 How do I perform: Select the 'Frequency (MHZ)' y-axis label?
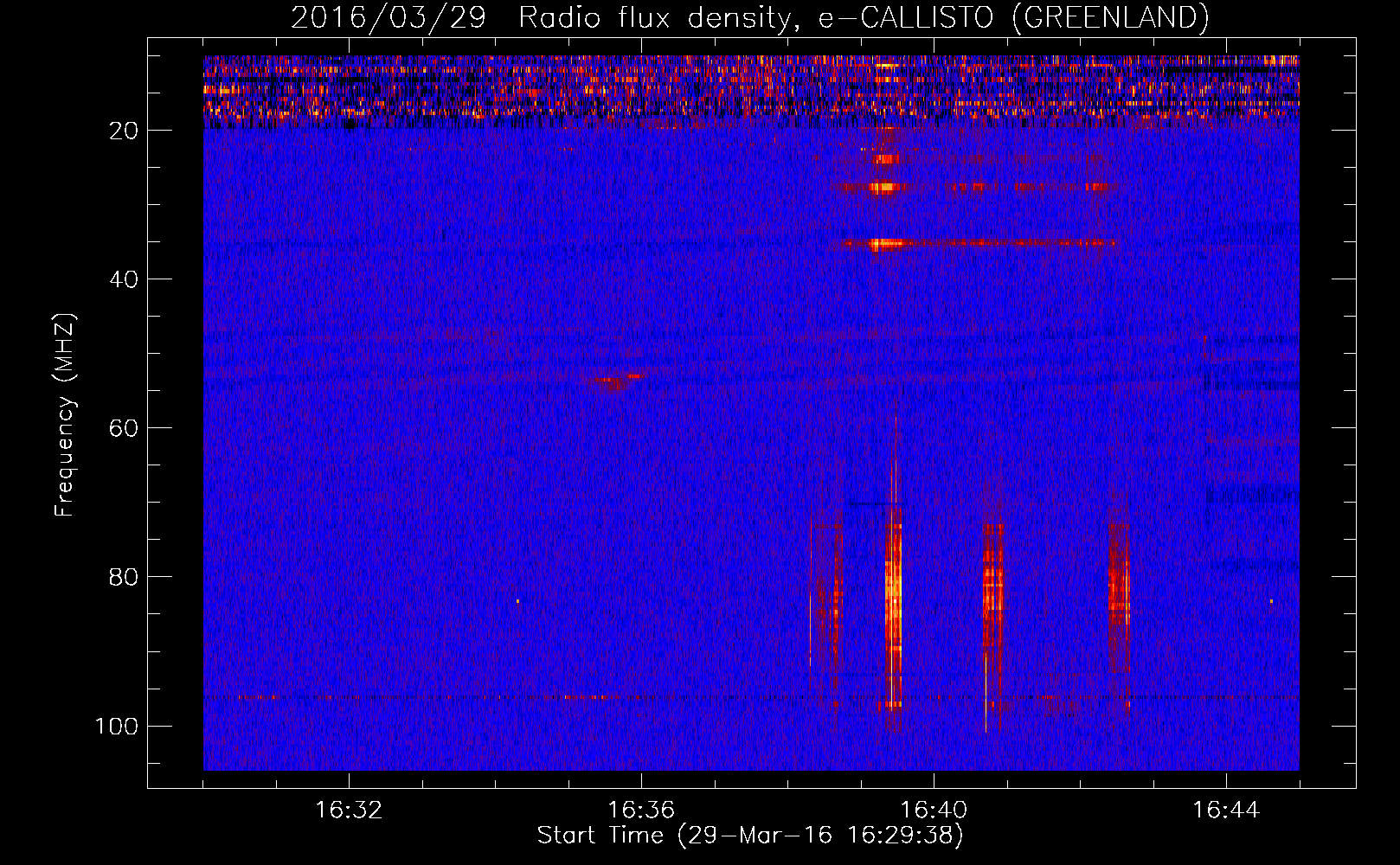coord(65,414)
